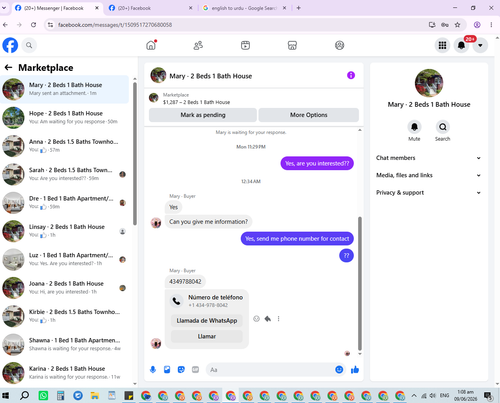Open Windows Start menu
500x403 pixels.
[6, 396]
